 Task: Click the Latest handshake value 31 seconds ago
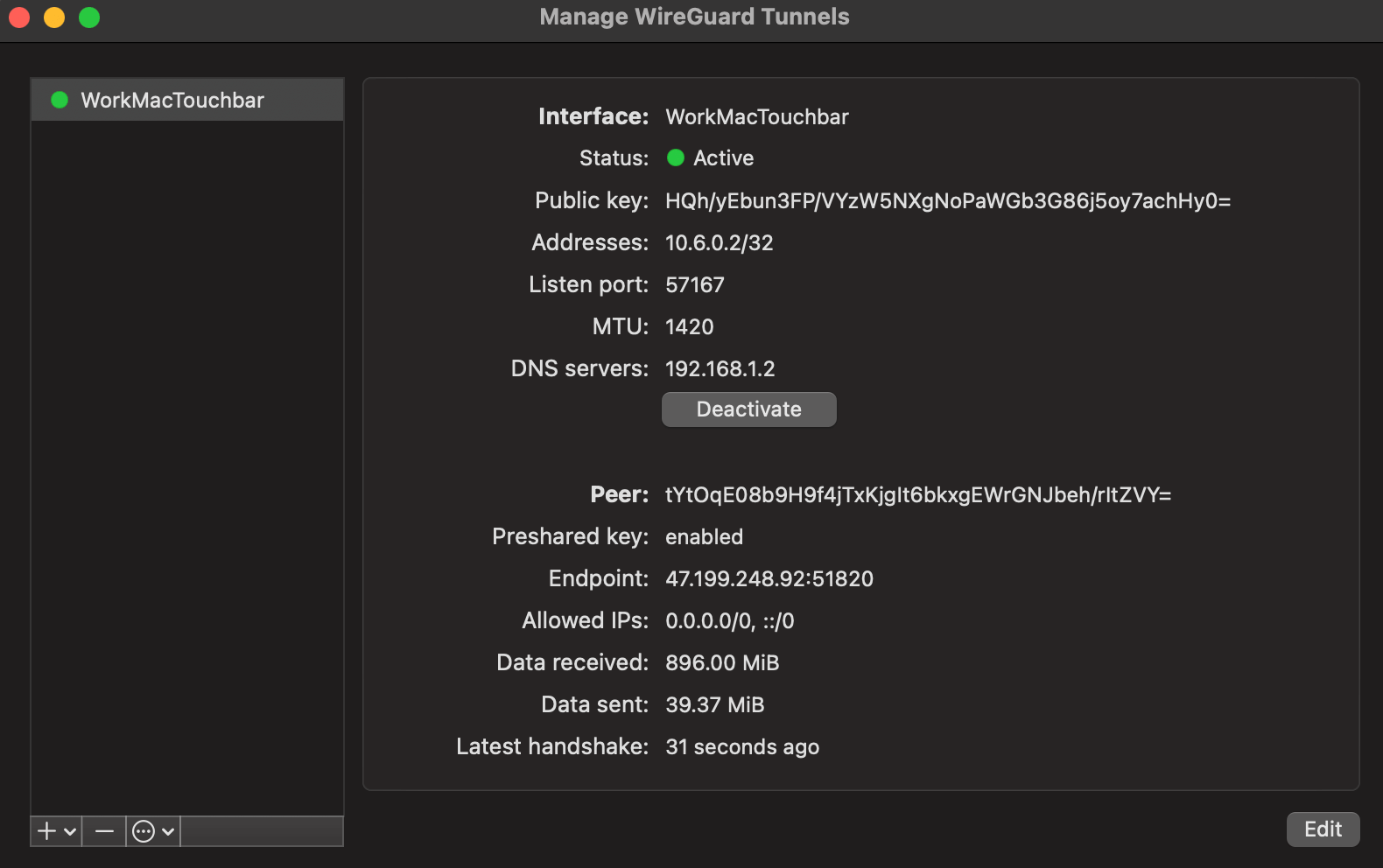[x=742, y=747]
